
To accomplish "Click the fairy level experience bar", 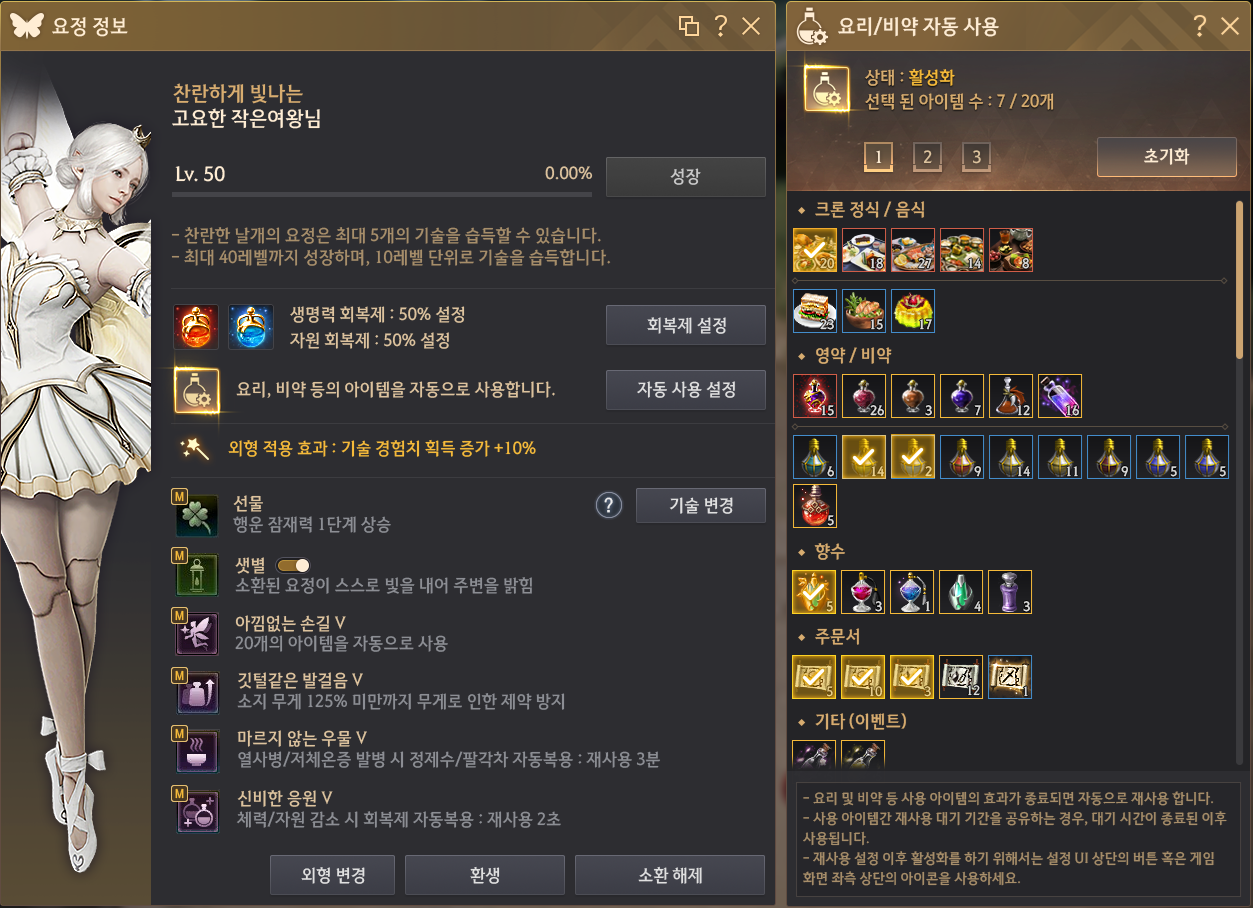I will coord(383,194).
